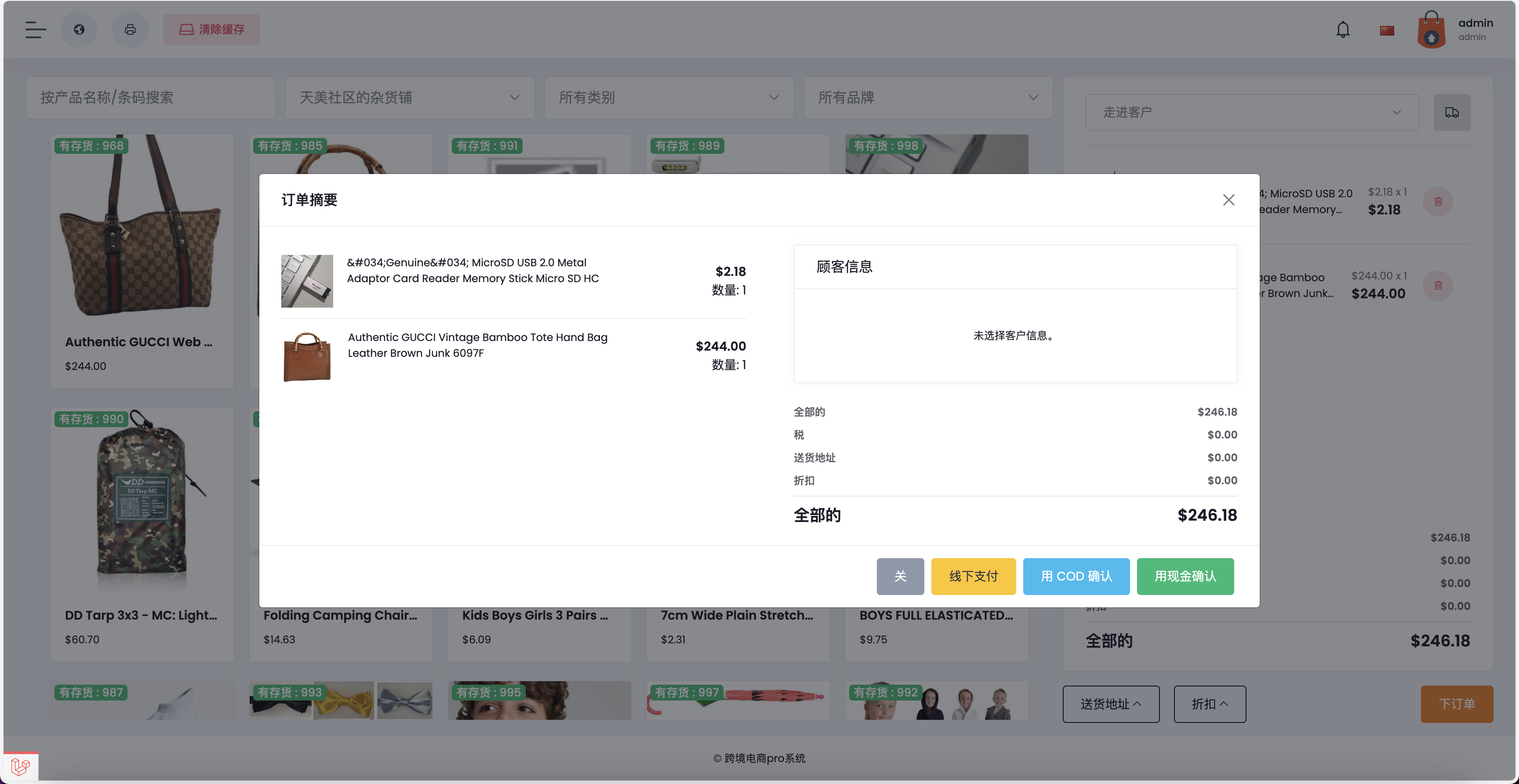Click the 线下支付 offline payment button
The width and height of the screenshot is (1519, 784).
[x=974, y=577]
